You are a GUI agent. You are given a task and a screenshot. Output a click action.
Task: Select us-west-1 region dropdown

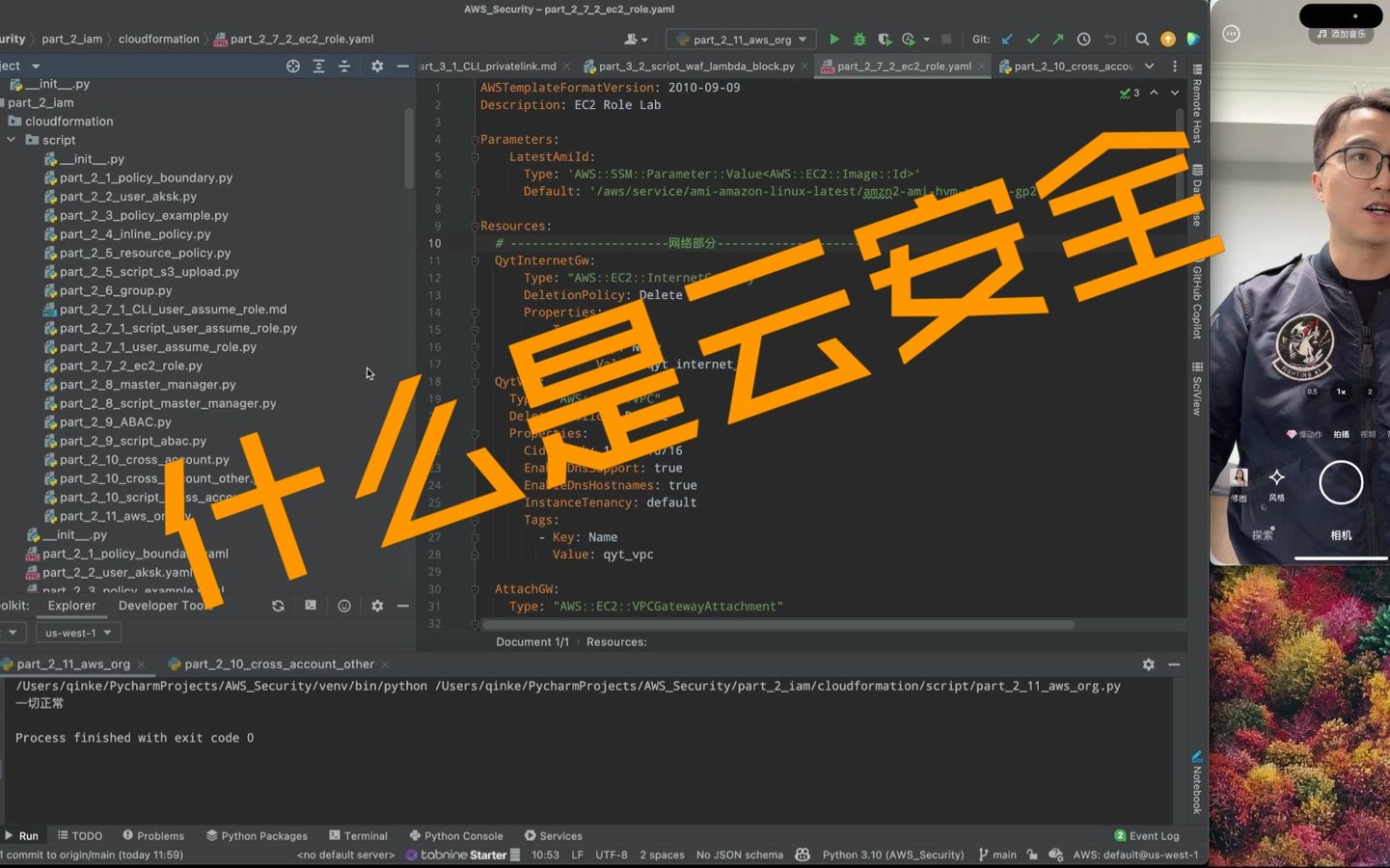(78, 633)
